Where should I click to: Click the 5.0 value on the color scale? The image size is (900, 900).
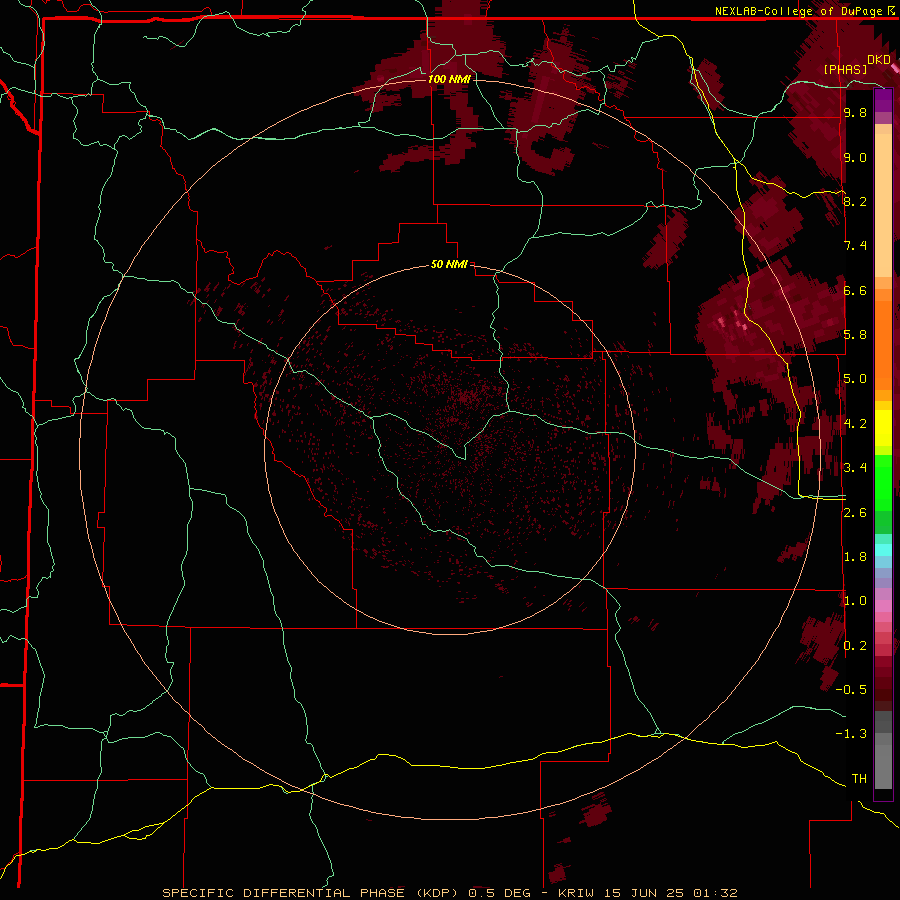tap(855, 379)
